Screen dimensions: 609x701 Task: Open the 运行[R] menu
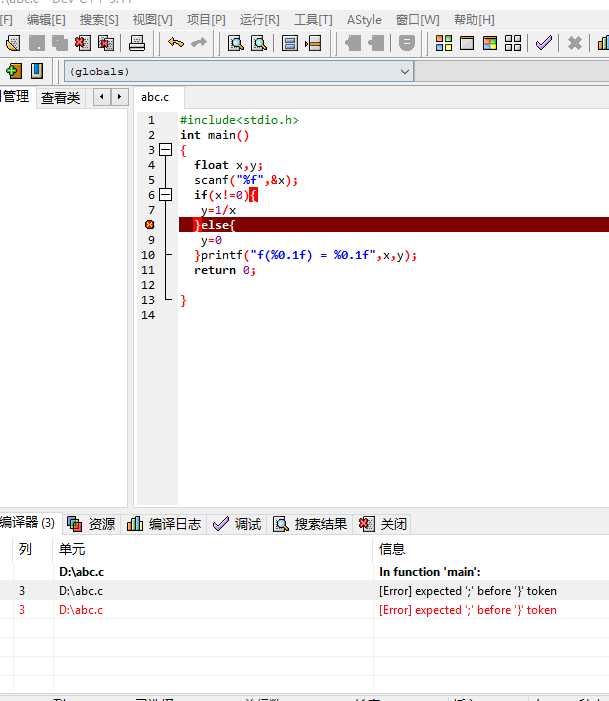coord(259,20)
